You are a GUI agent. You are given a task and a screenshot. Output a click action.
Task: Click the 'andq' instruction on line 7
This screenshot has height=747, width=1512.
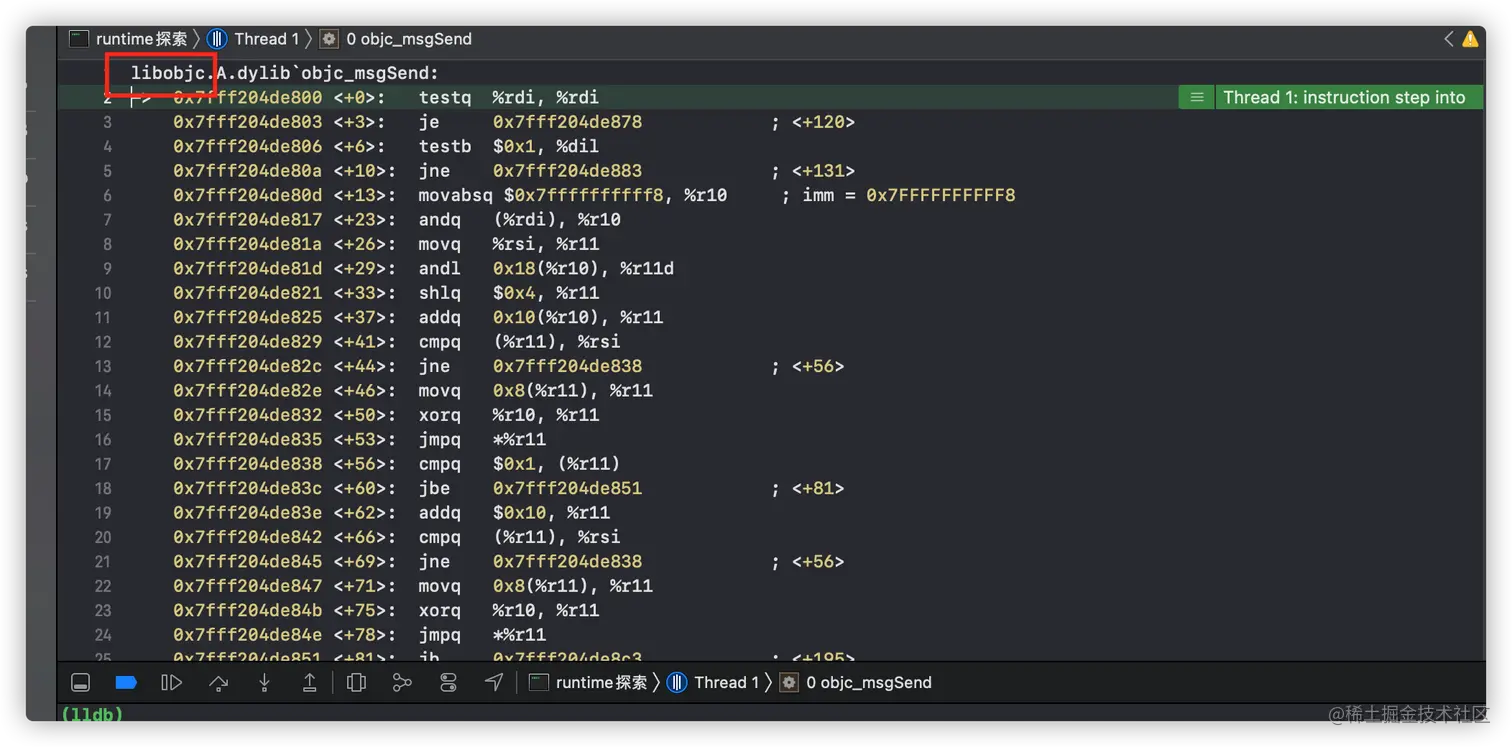[x=440, y=219]
